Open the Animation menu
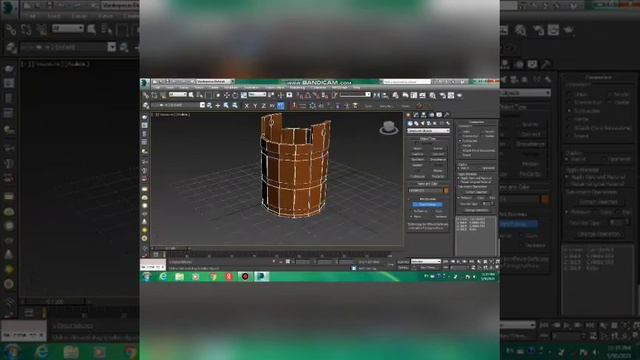640x360 pixels. (x=251, y=88)
